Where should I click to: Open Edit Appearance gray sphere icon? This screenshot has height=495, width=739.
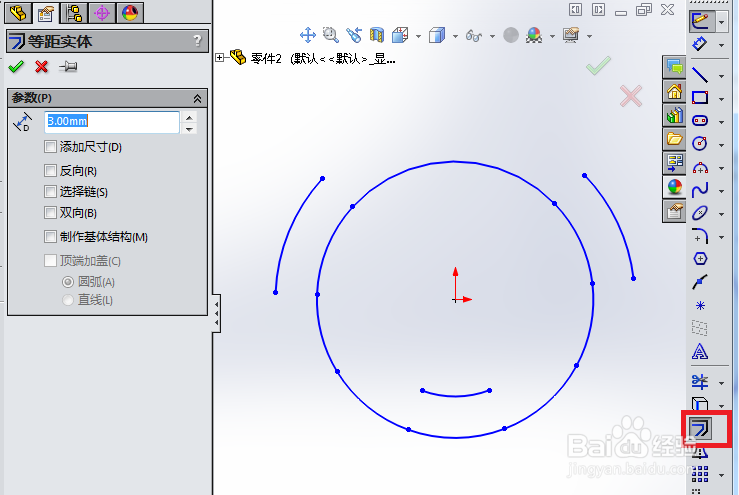pos(511,35)
